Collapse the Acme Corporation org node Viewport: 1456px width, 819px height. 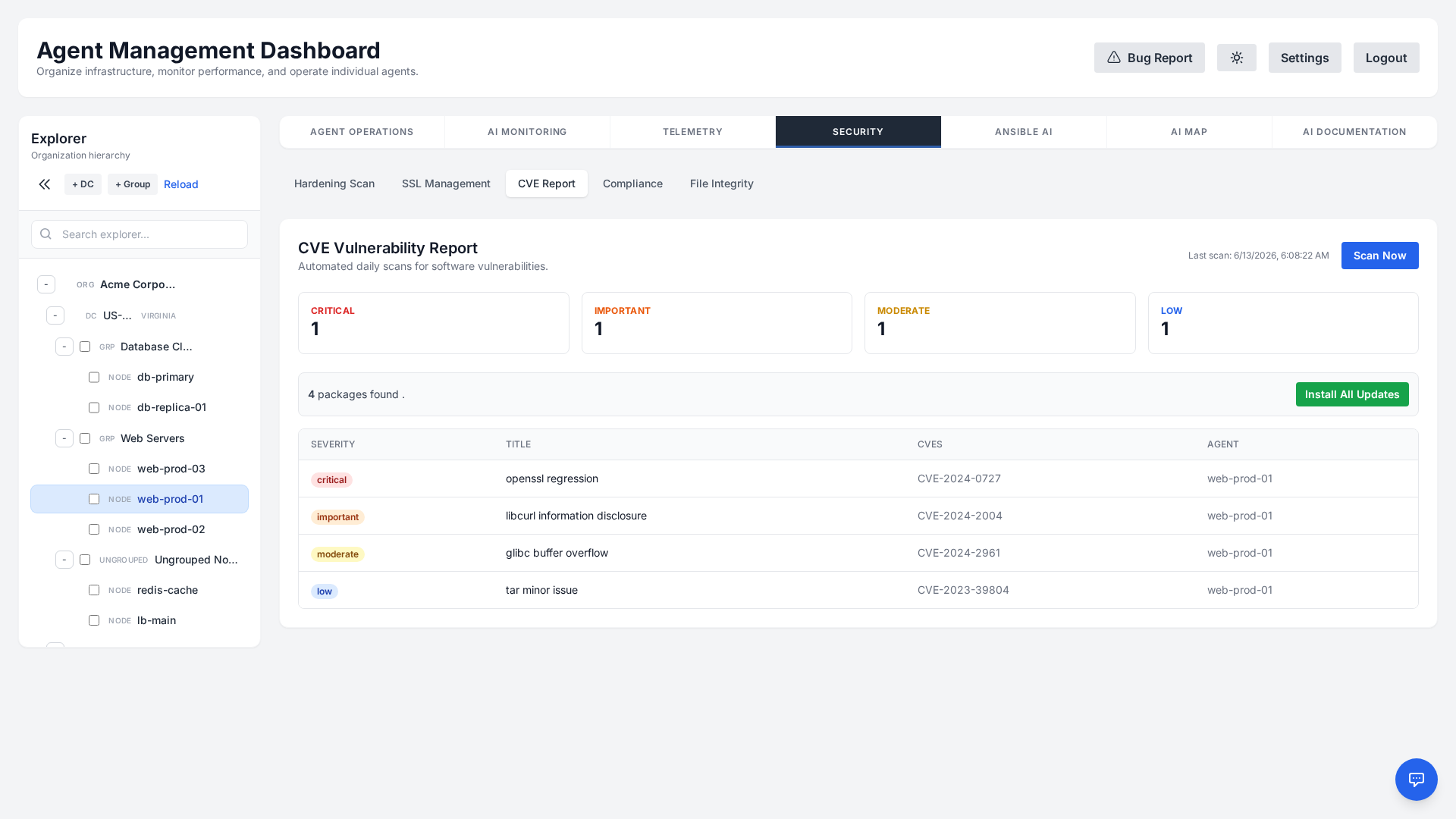(46, 284)
